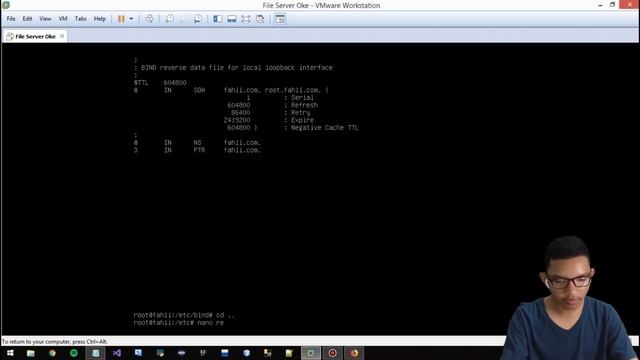The height and width of the screenshot is (360, 640).
Task: Open Spotify from the taskbar
Action: pyautogui.click(x=74, y=353)
